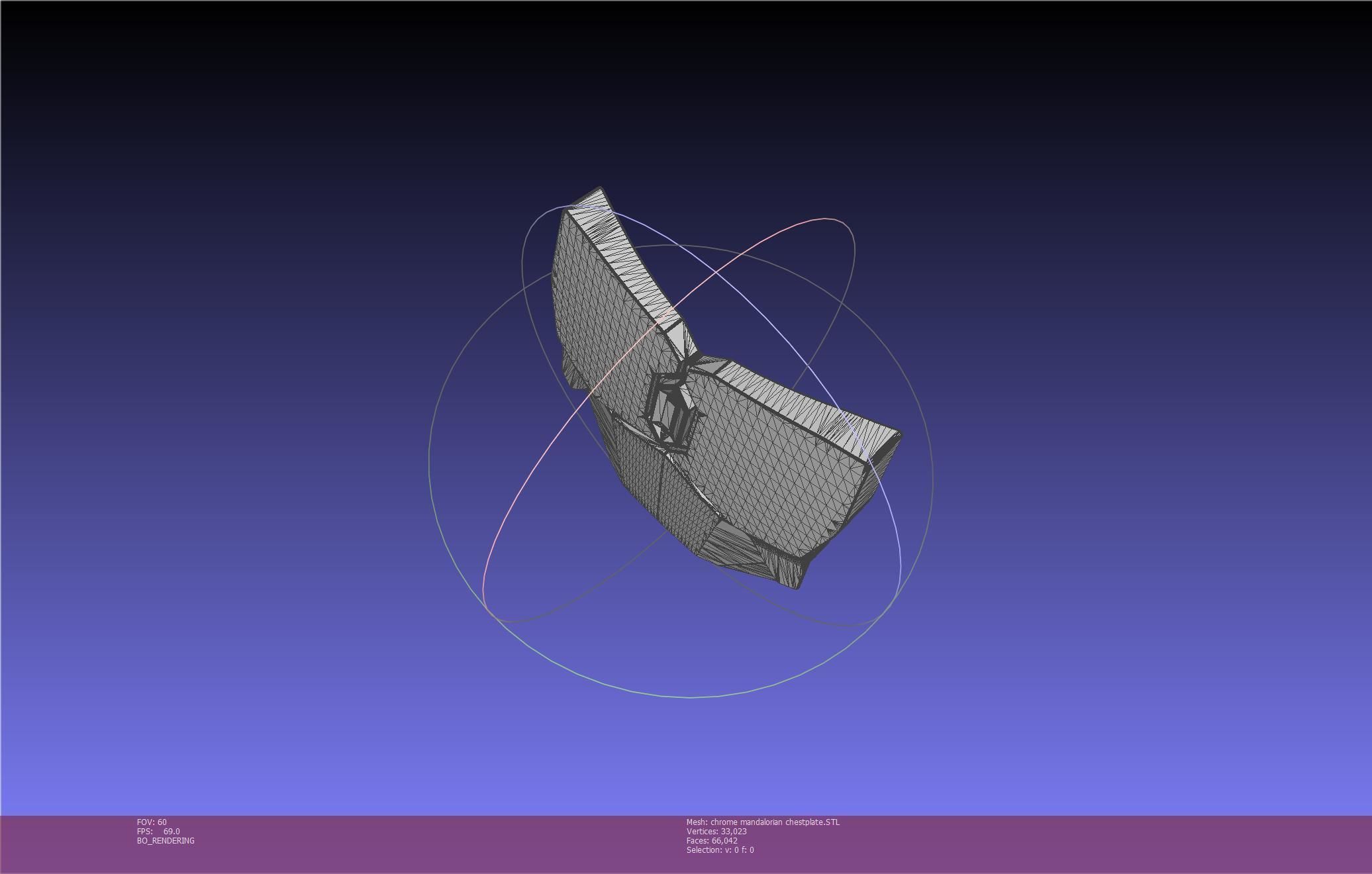Click the bottom corner of the chestplate mesh
Screen dimensions: 1372x874
[798, 585]
